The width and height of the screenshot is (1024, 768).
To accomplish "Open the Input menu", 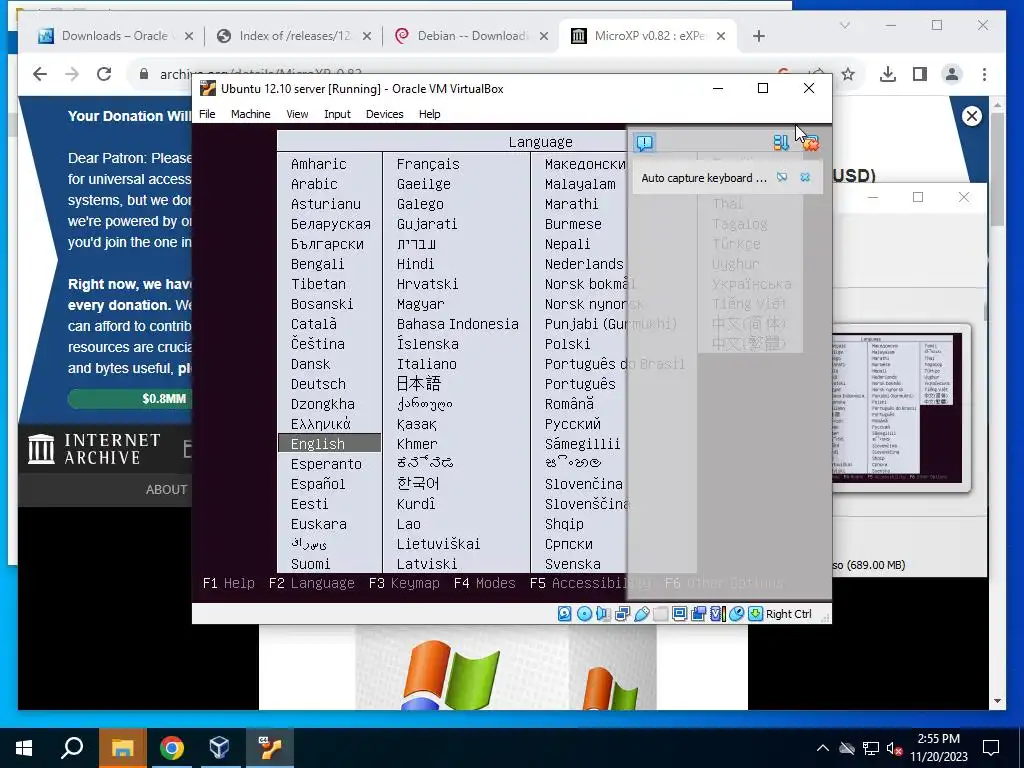I will (337, 114).
